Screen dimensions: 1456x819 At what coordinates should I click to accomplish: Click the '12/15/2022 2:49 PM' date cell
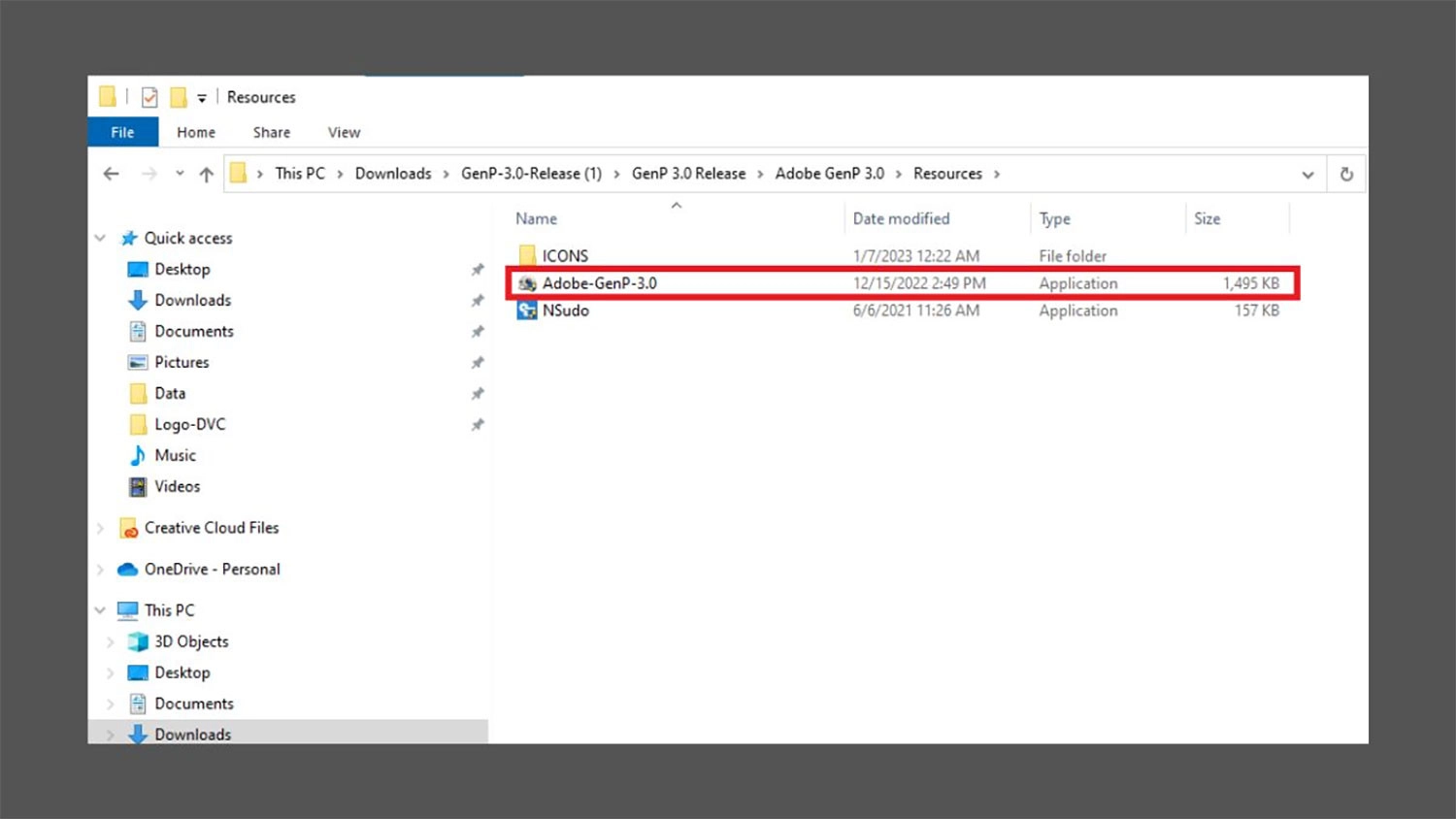tap(919, 283)
